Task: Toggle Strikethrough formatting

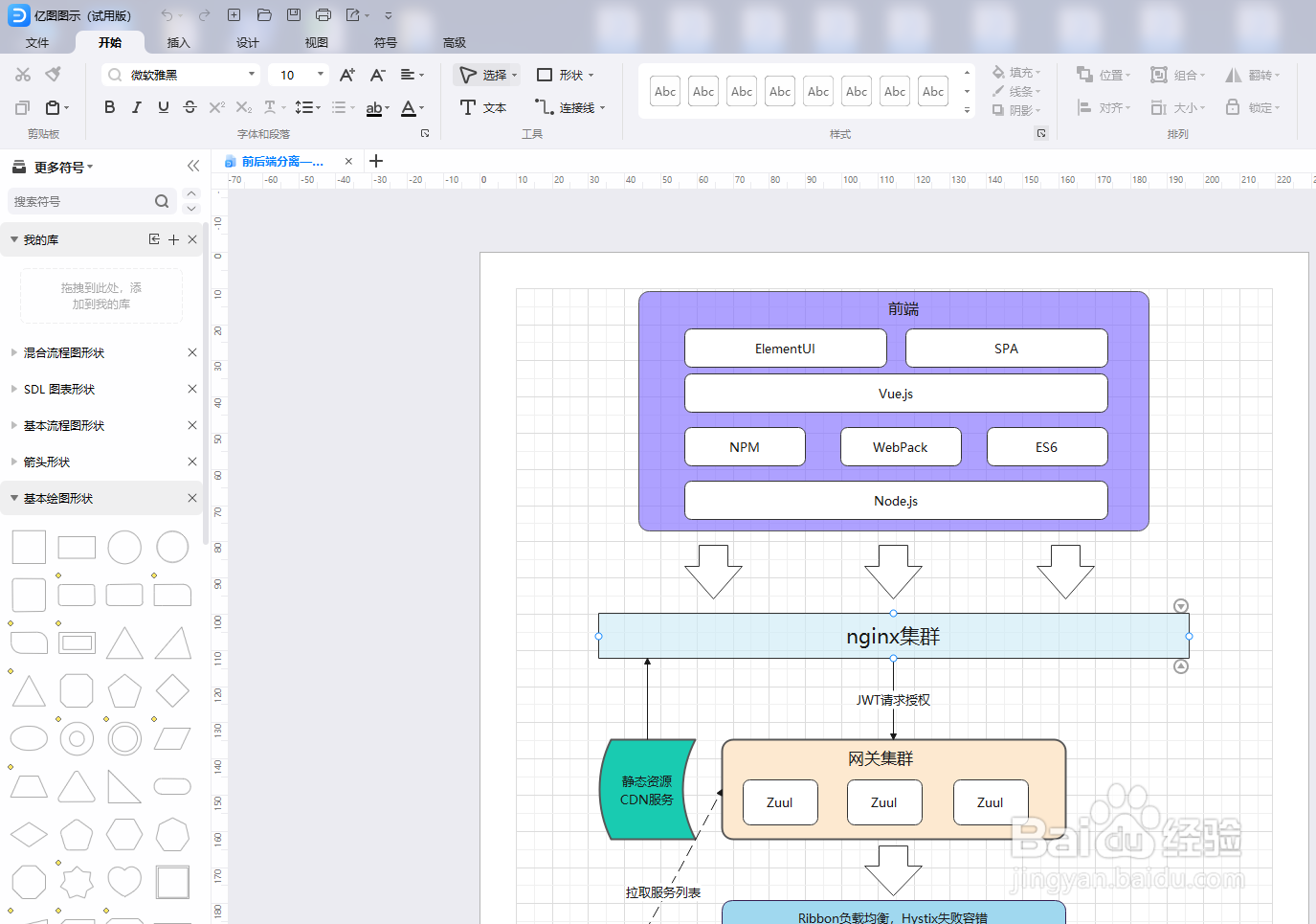Action: [x=190, y=107]
